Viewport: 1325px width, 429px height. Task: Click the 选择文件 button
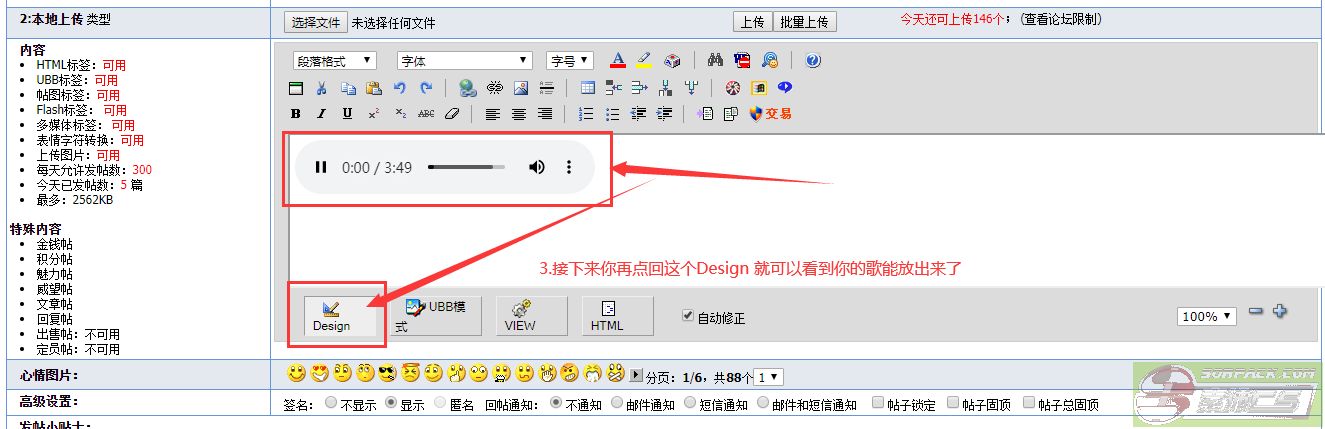(x=315, y=22)
